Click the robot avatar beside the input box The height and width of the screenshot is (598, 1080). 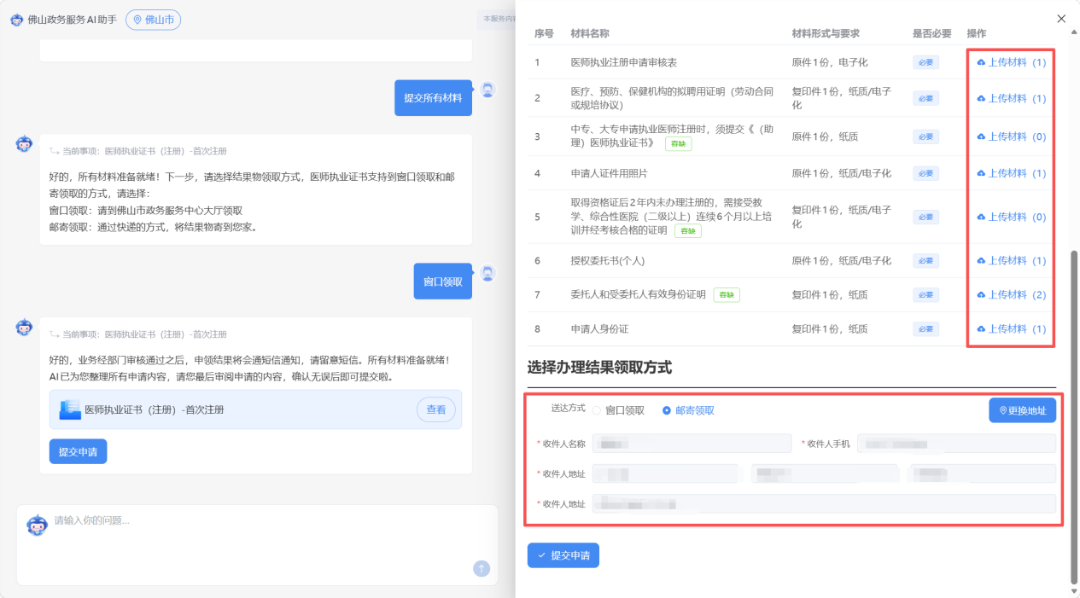37,525
